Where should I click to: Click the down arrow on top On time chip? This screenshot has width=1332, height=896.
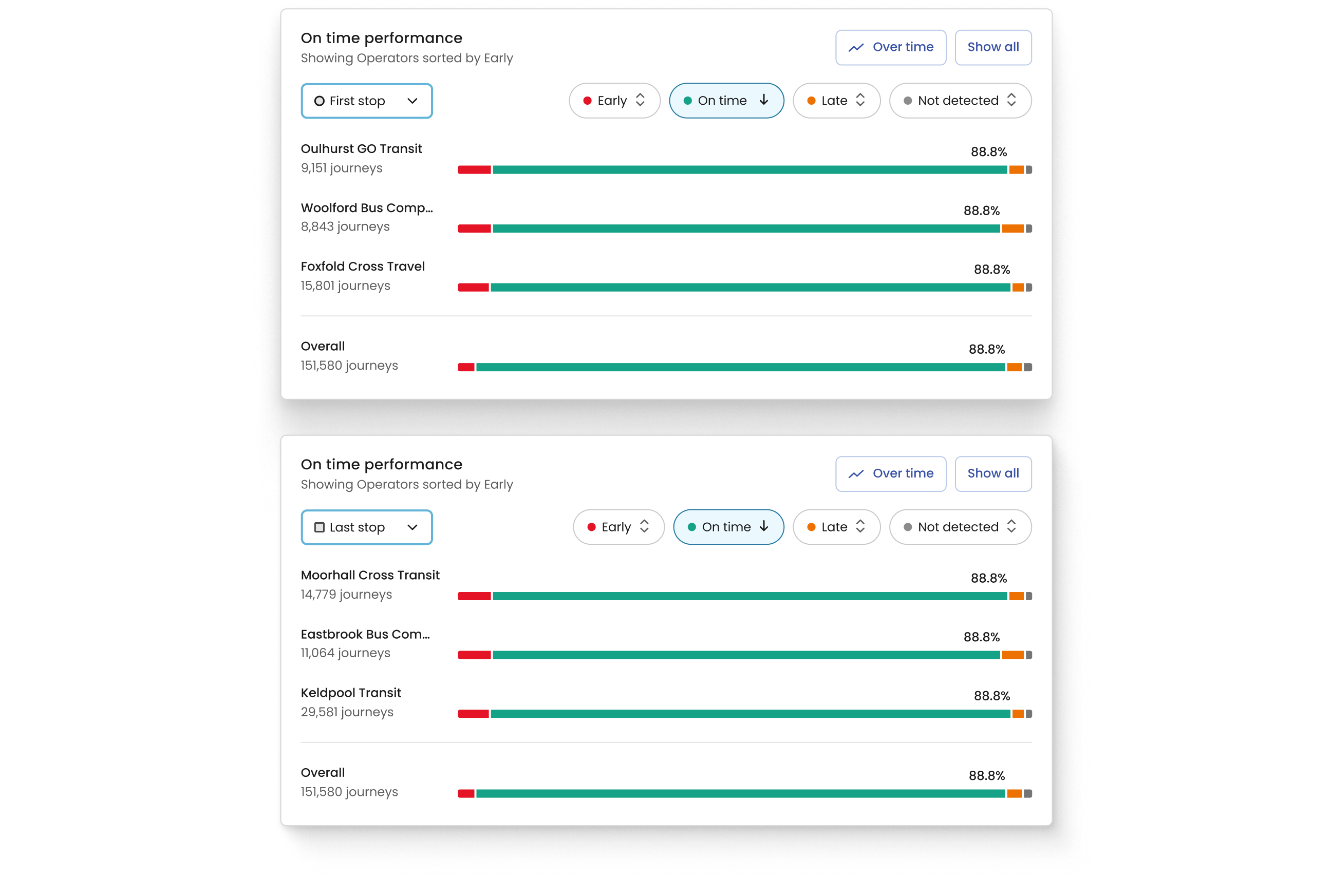[x=764, y=100]
